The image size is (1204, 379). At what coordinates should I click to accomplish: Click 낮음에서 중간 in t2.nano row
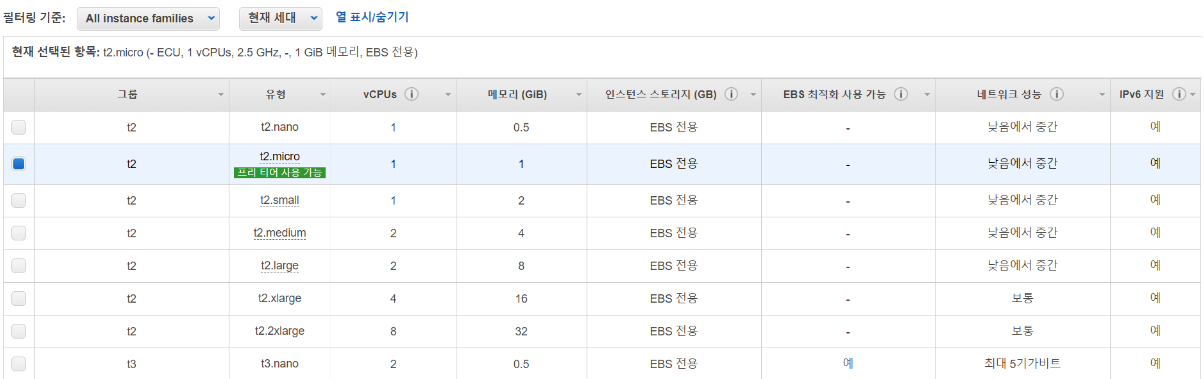pyautogui.click(x=1022, y=128)
